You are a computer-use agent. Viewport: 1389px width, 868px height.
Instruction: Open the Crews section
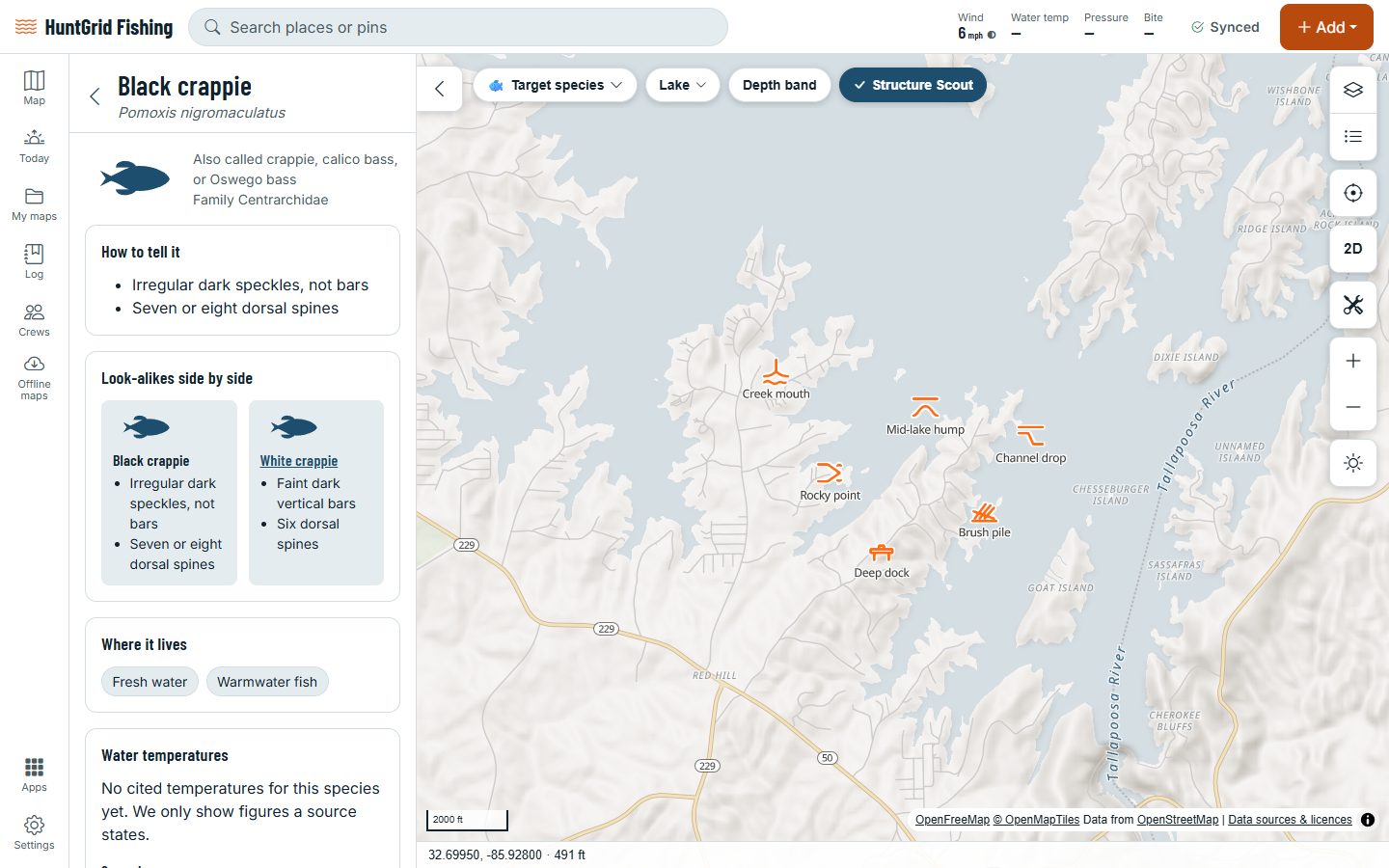point(34,318)
